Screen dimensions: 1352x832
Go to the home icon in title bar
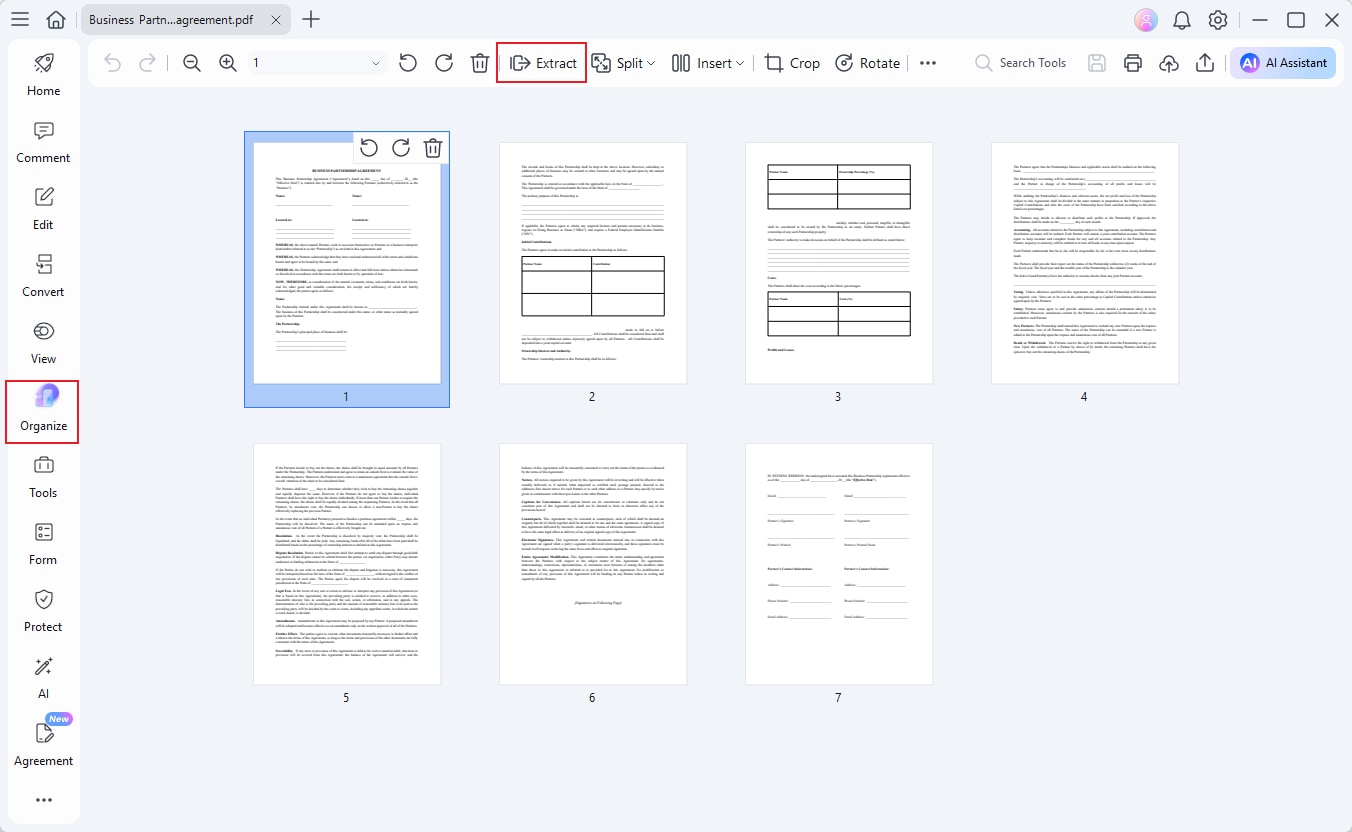tap(57, 20)
